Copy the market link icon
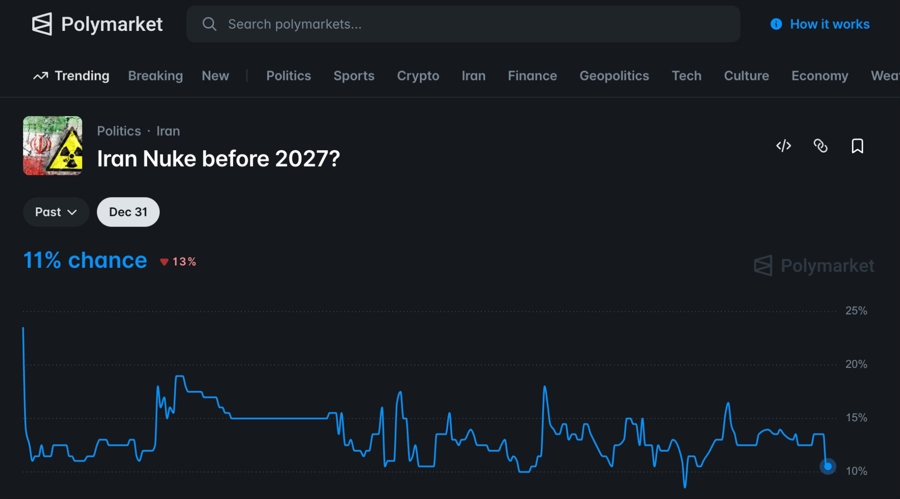 [821, 146]
